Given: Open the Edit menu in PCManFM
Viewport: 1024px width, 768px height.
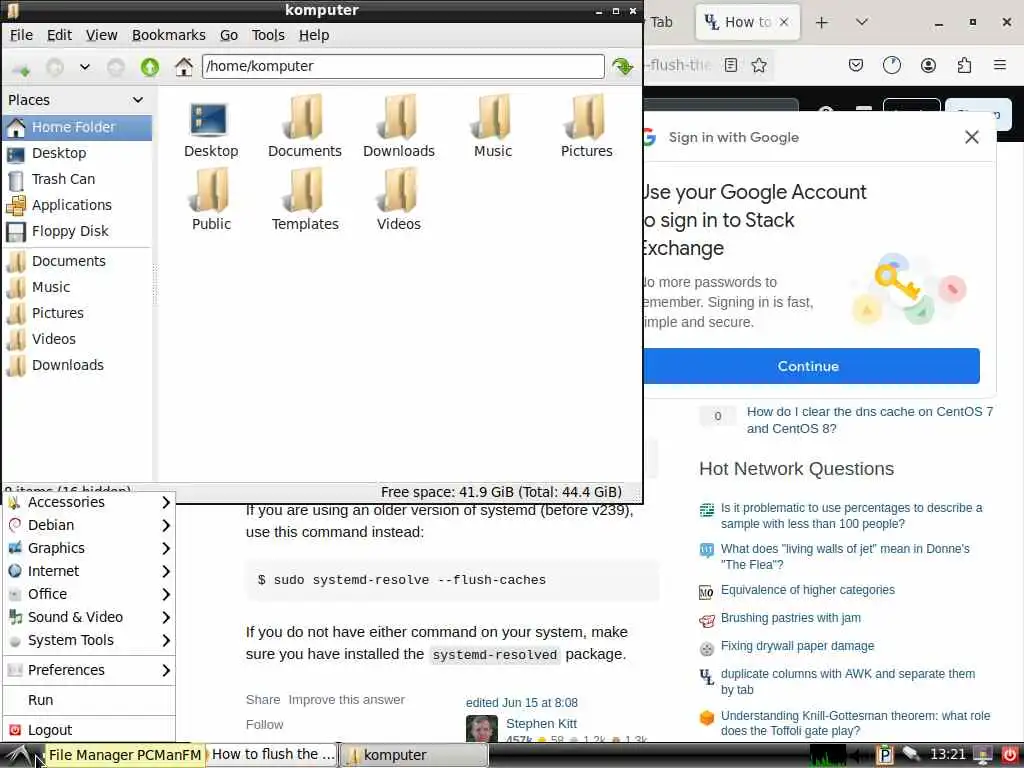Looking at the screenshot, I should (x=59, y=35).
